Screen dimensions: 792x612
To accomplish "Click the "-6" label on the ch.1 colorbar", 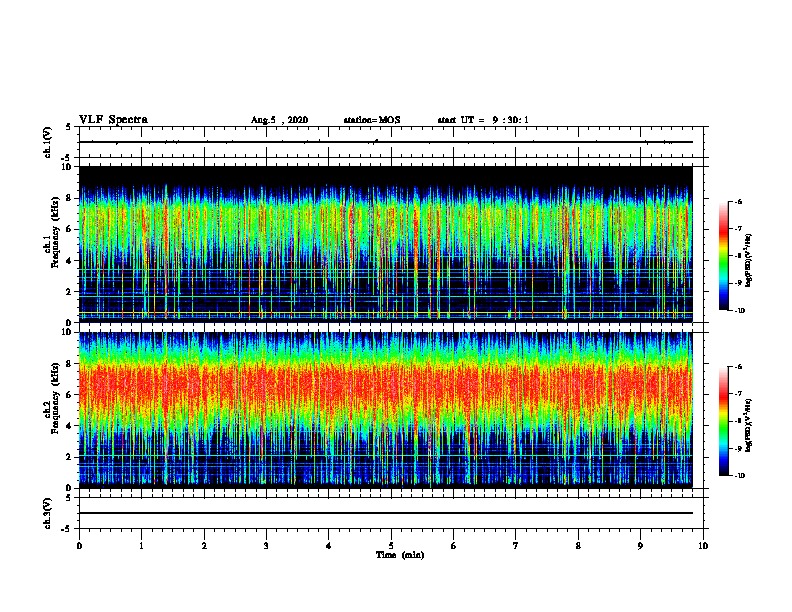I will coord(738,201).
